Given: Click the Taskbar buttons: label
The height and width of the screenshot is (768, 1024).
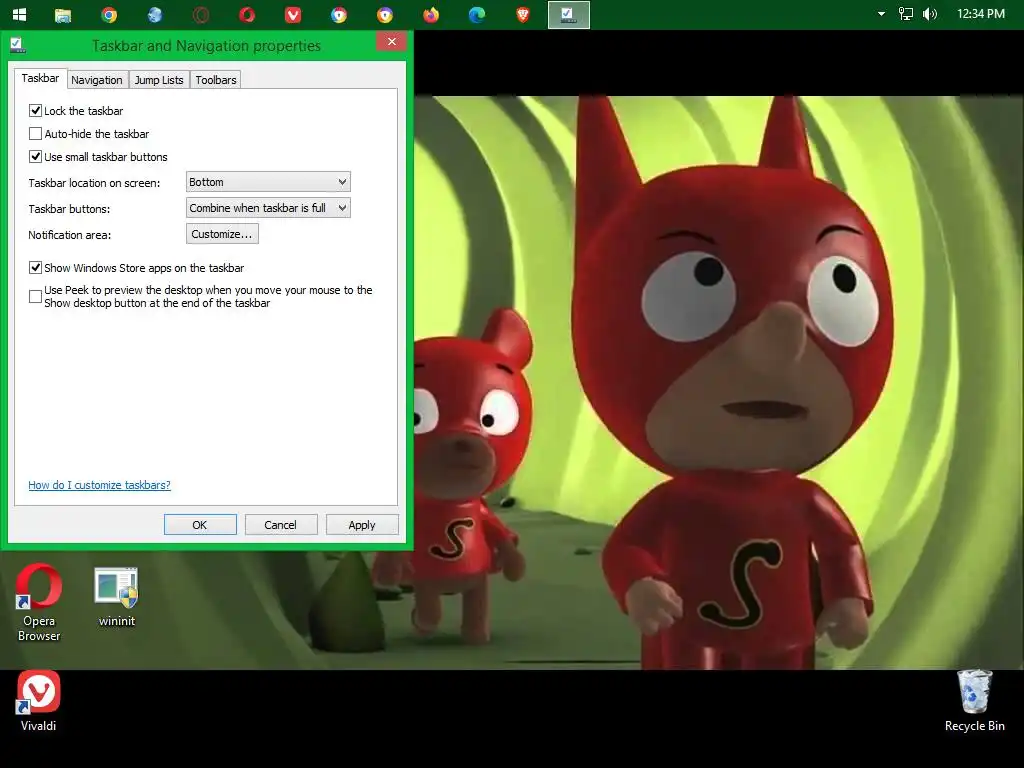Looking at the screenshot, I should pos(69,209).
